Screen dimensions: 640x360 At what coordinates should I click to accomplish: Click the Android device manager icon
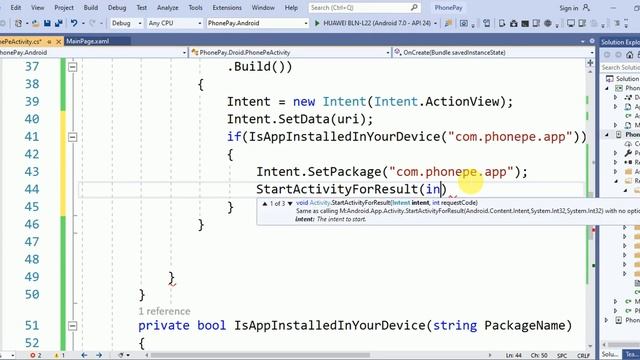tap(502, 23)
